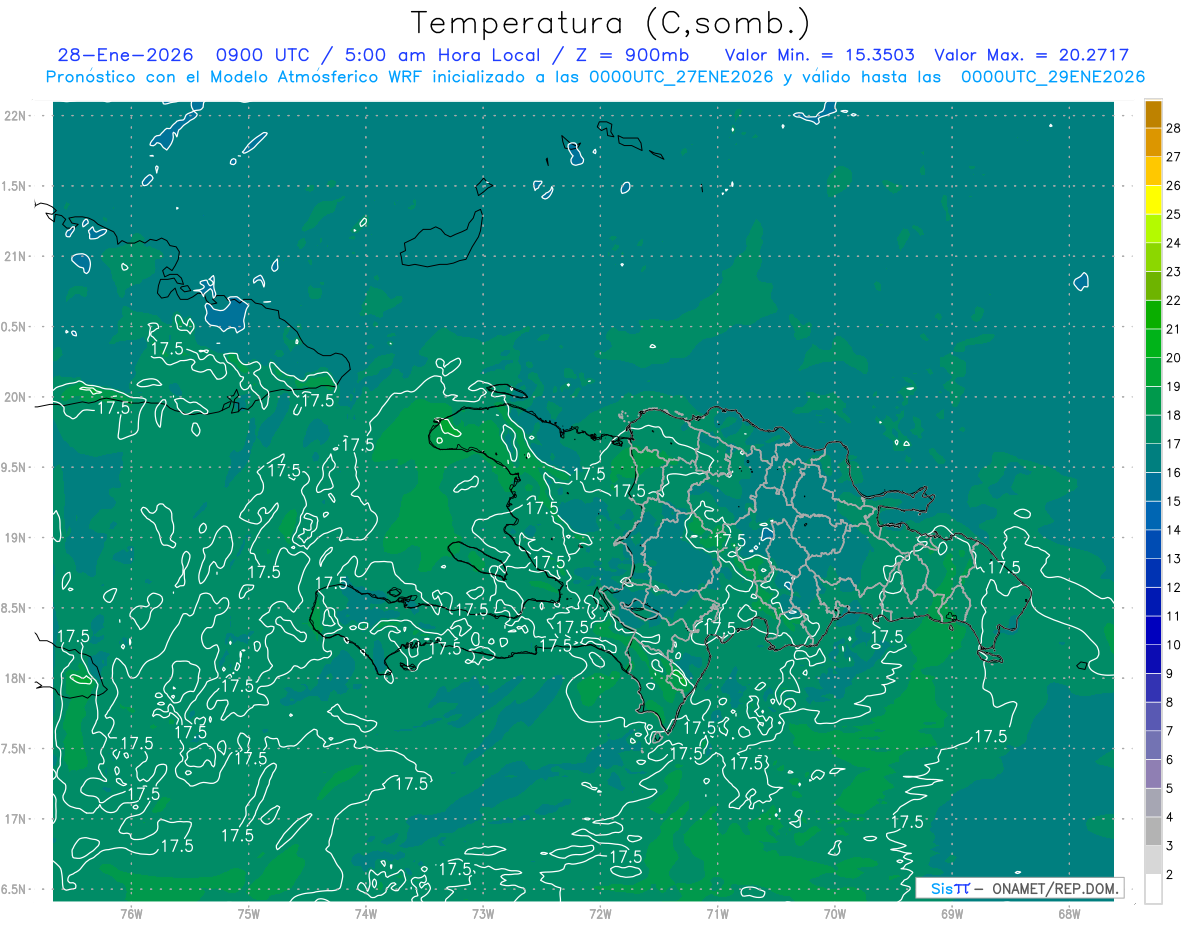Click the 'Sis' logo text in credit box
Viewport: 1200px width, 927px height.
[x=941, y=888]
